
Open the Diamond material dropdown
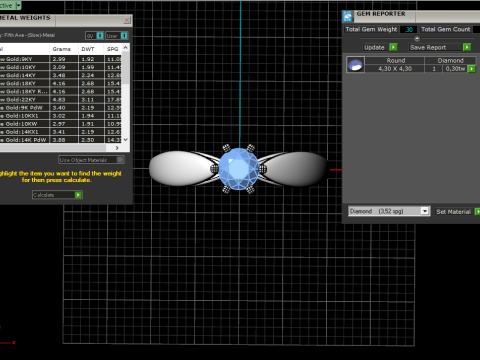424,211
